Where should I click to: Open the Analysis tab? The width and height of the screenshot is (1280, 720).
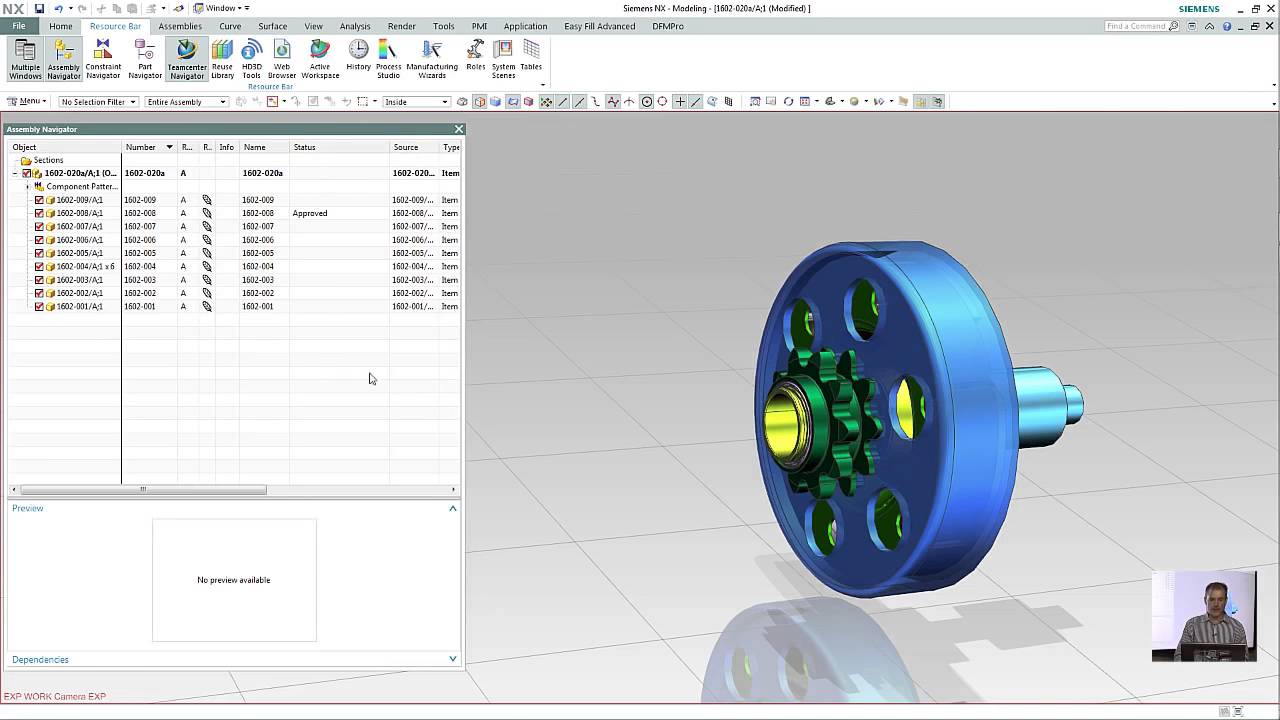355,26
